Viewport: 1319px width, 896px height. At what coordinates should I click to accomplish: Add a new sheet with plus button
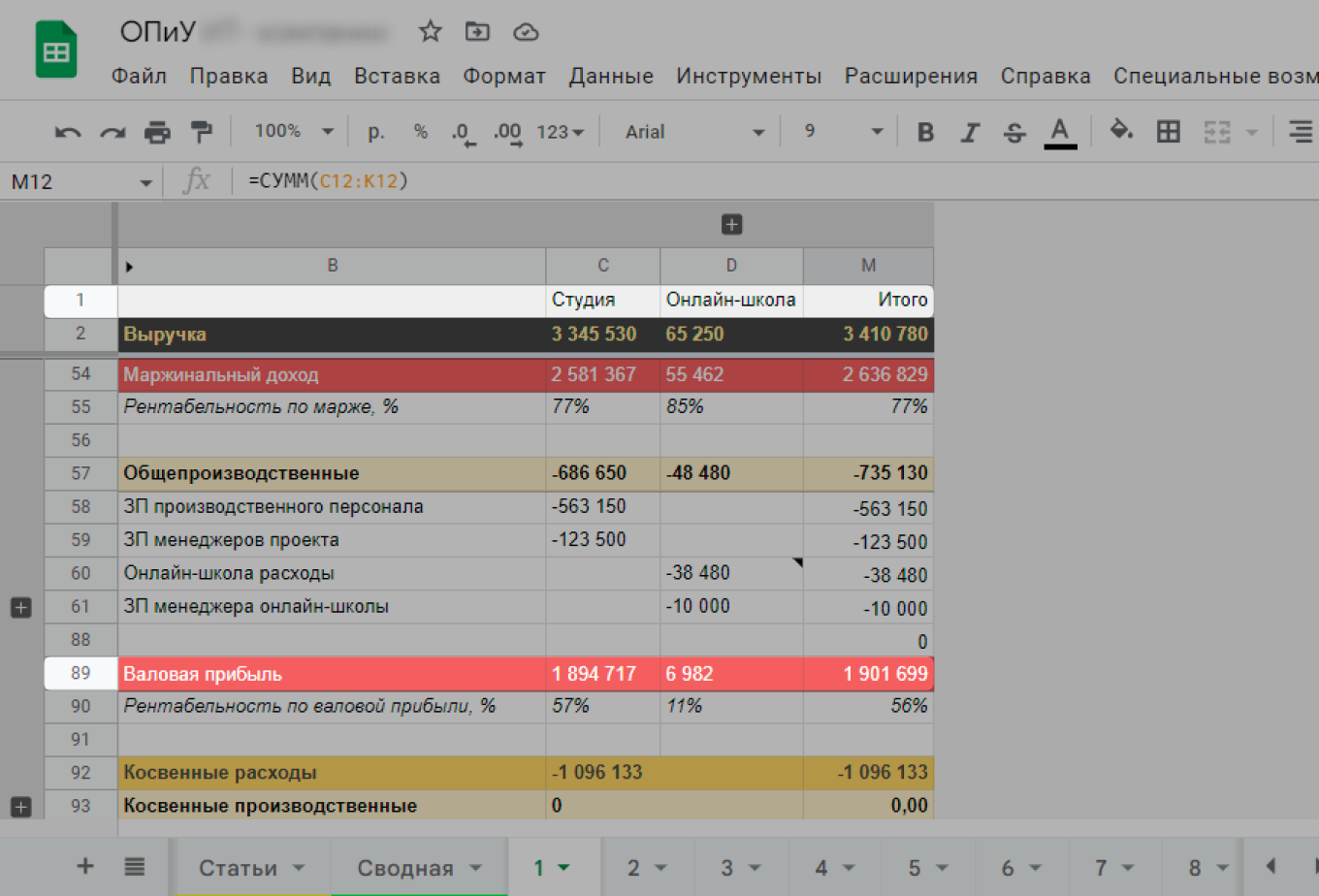[85, 867]
